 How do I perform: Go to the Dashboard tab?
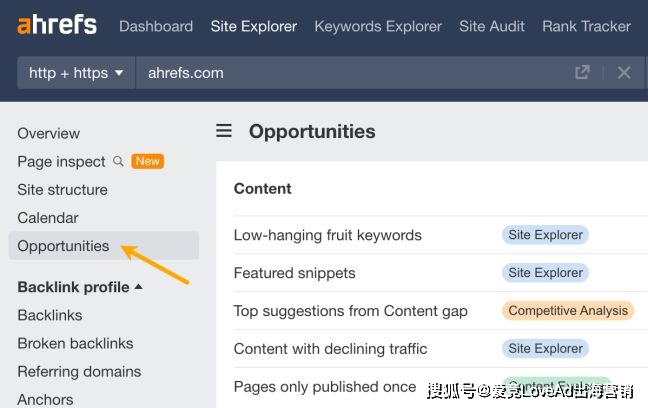pos(156,26)
